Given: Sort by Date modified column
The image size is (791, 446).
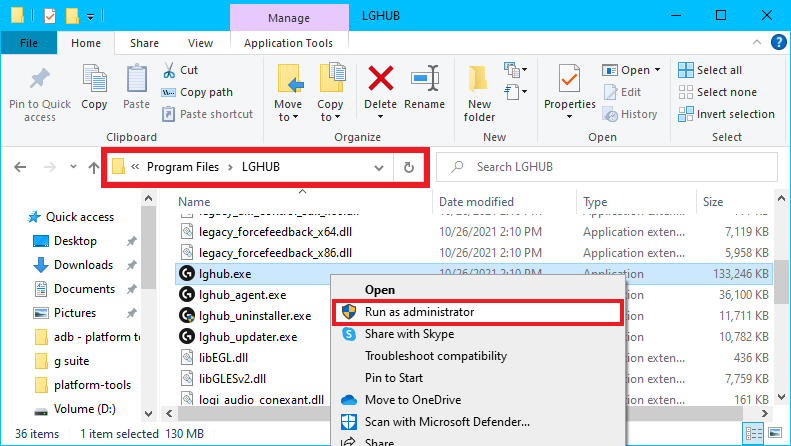Looking at the screenshot, I should click(476, 202).
